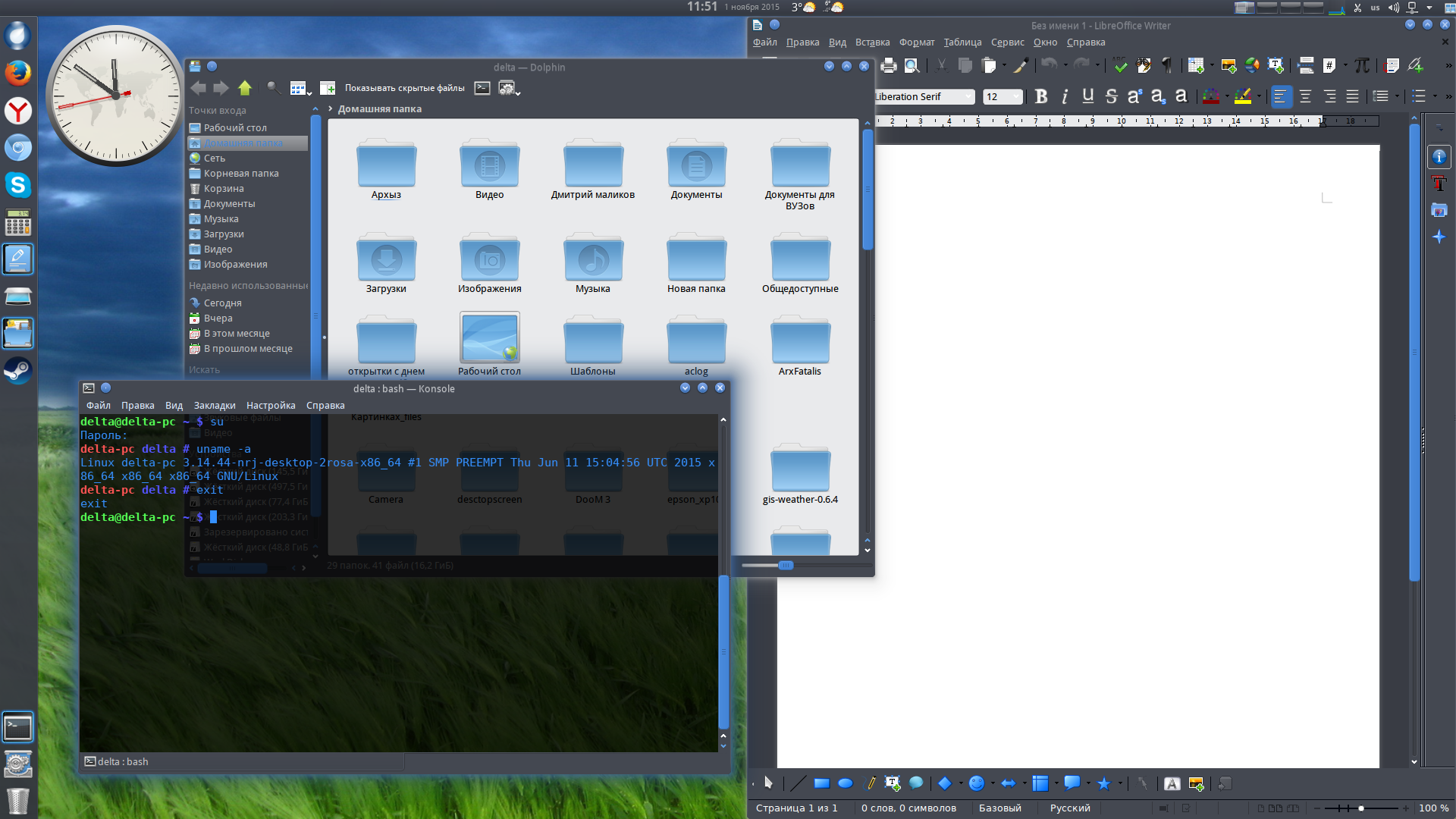
Task: Open 'Закладки' menu in Konsole
Action: tap(215, 406)
